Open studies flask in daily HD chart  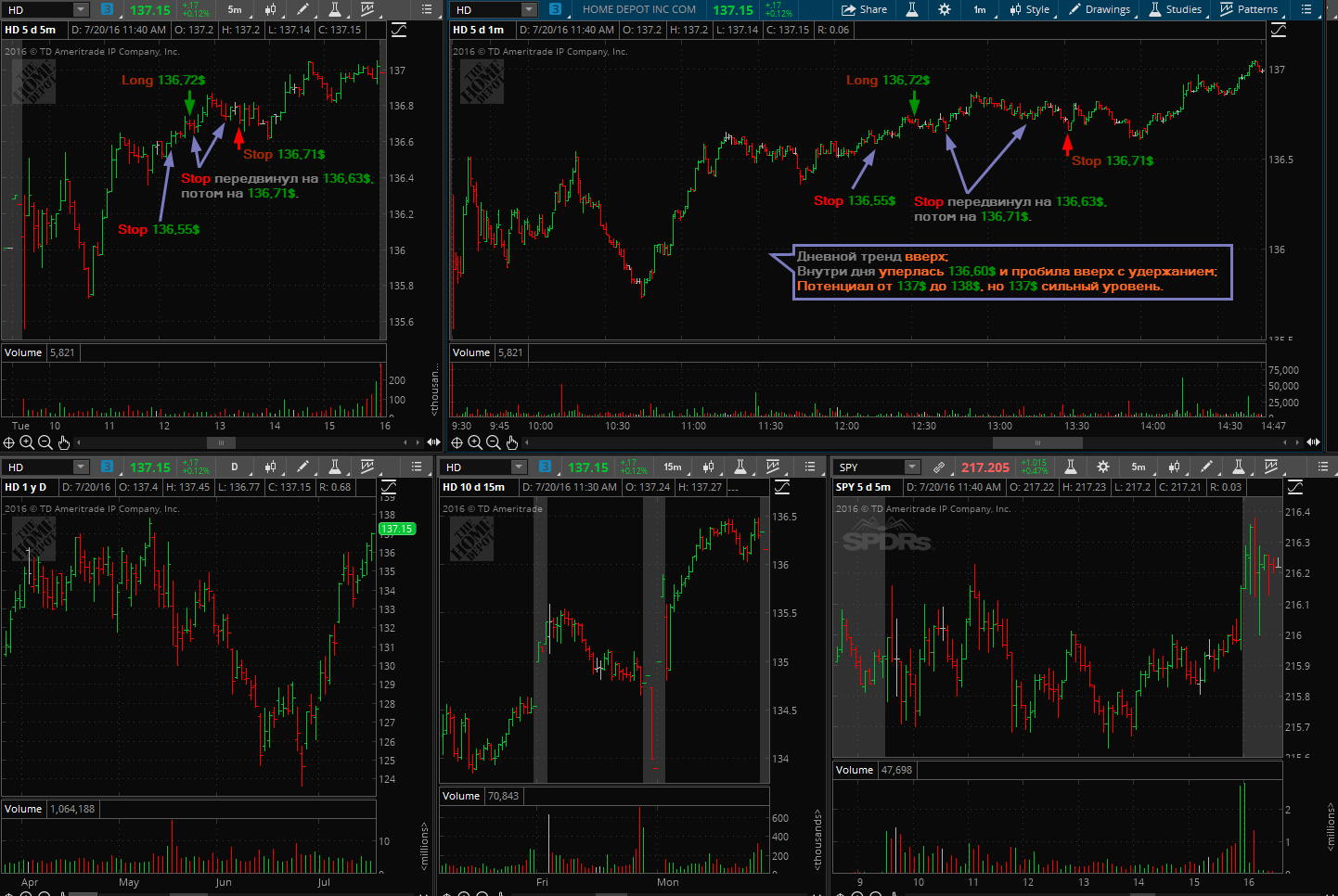(335, 467)
